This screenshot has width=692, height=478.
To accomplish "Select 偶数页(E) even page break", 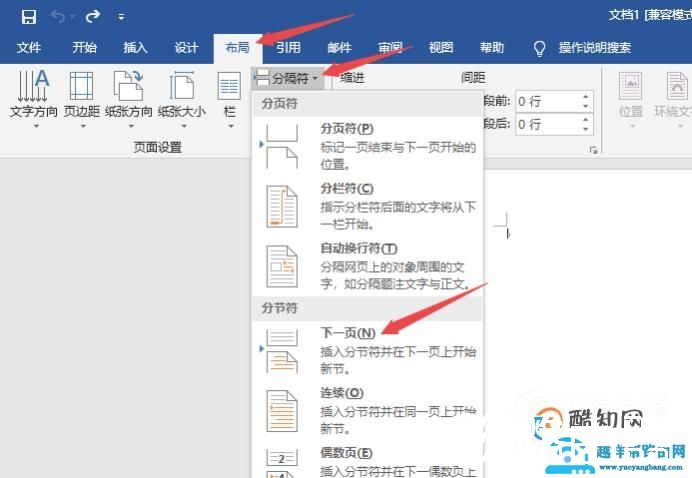I will pos(368,460).
